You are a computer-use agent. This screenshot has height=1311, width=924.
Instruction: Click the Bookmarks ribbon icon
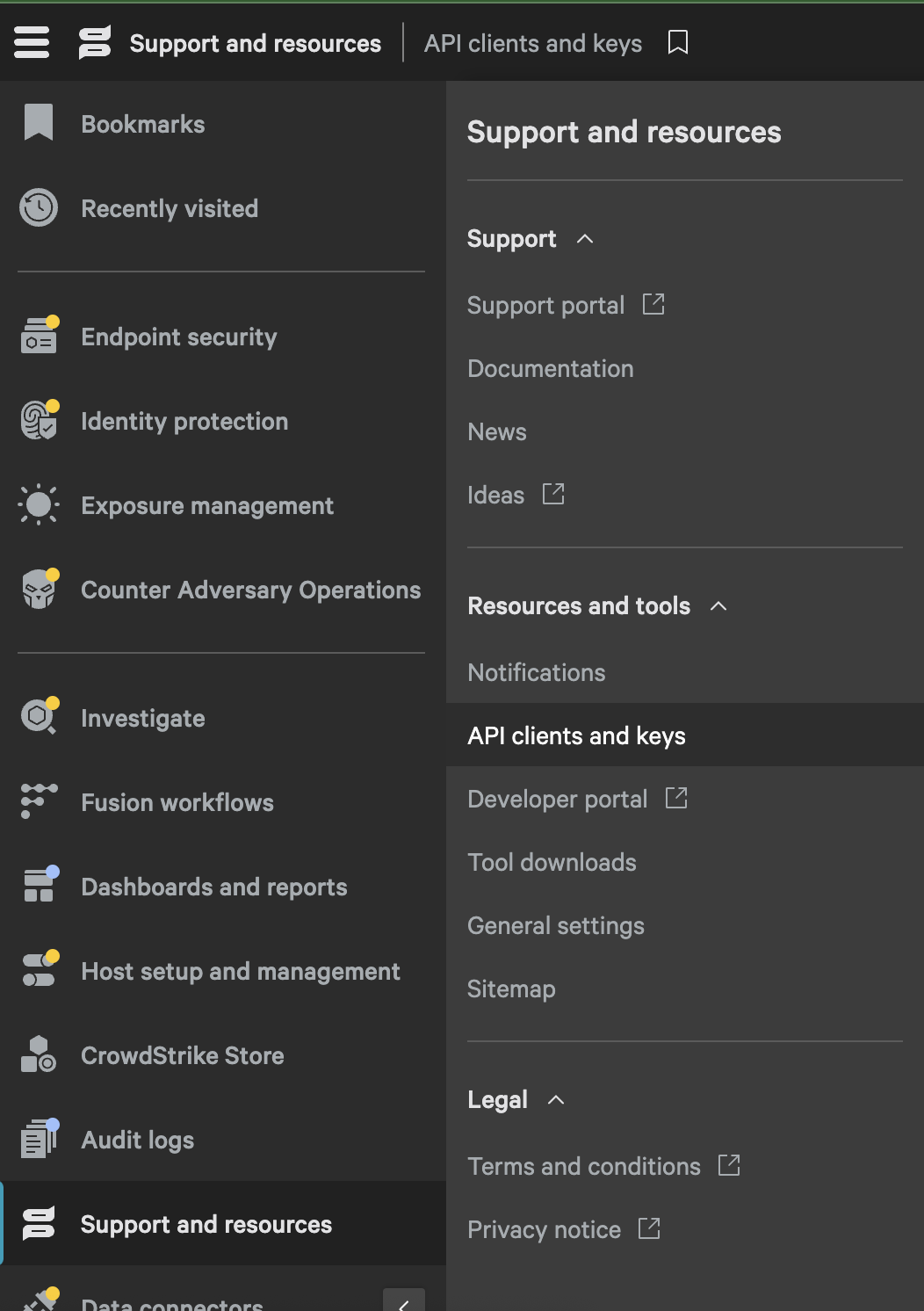39,123
